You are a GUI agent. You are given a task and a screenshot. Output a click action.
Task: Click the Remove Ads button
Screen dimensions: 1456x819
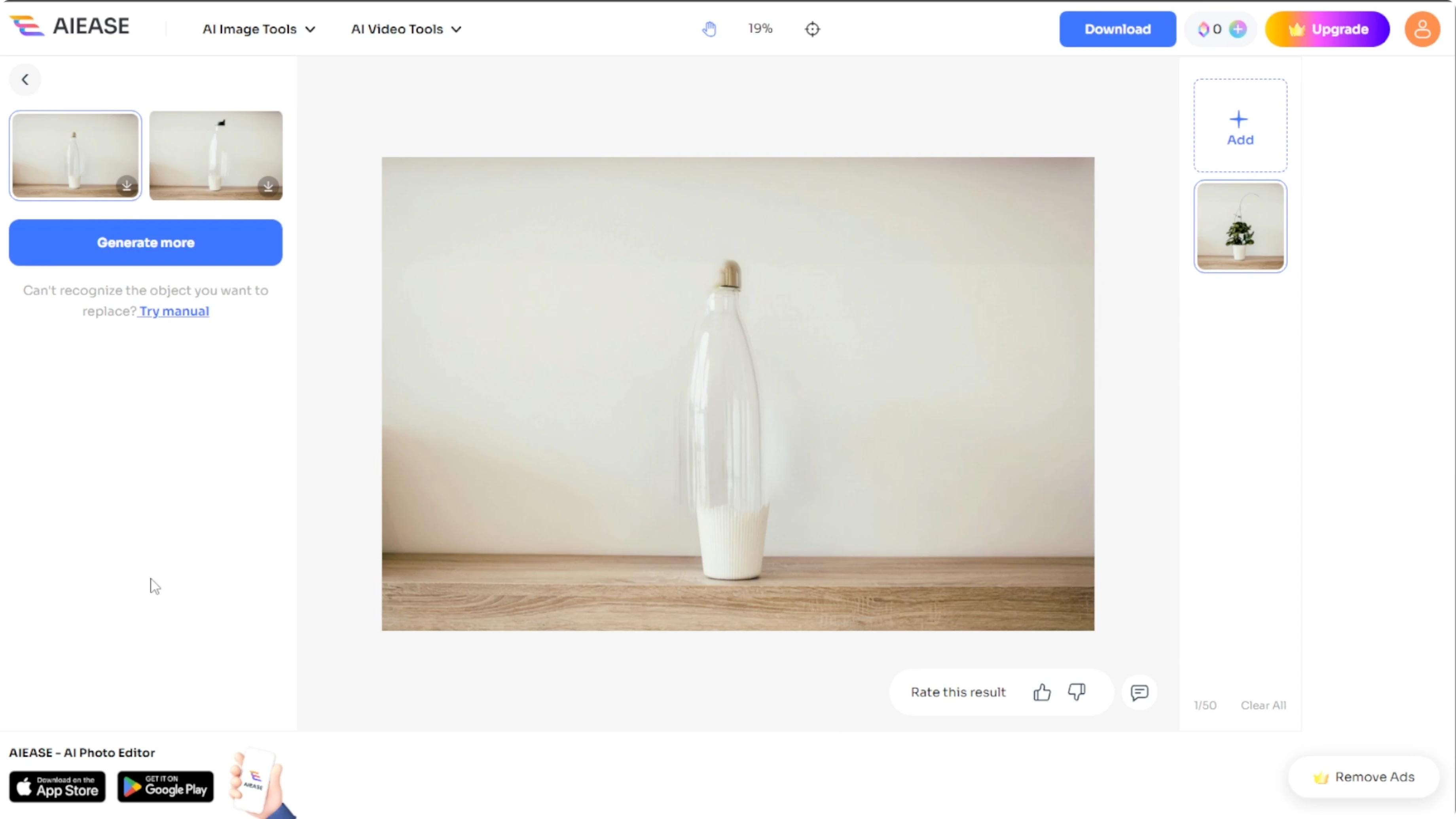1363,777
